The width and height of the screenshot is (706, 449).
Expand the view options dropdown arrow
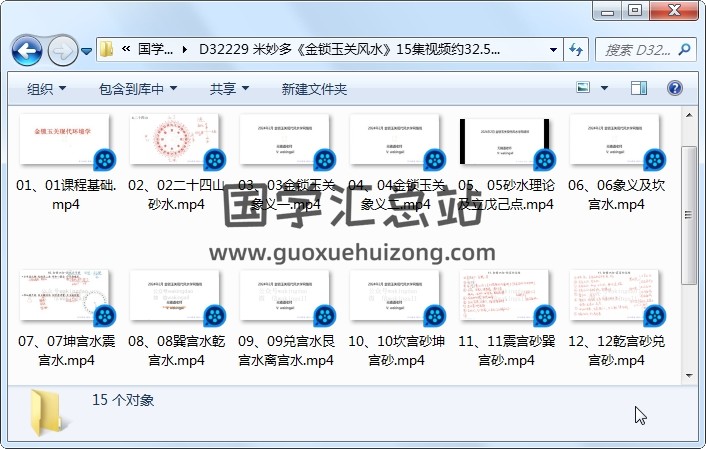point(606,89)
